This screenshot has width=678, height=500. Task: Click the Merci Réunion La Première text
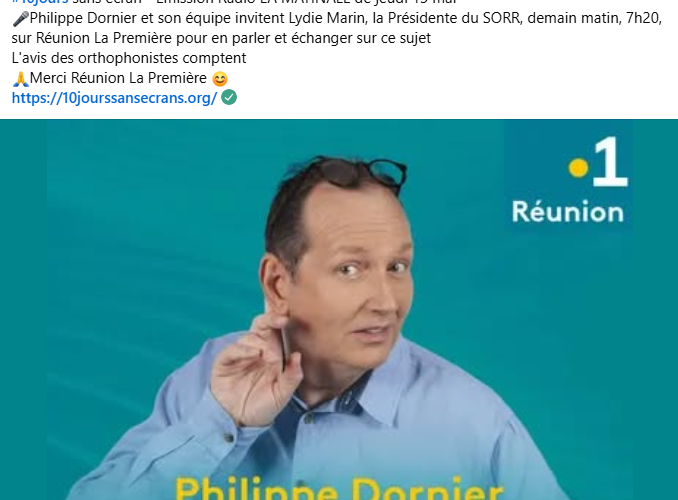118,78
